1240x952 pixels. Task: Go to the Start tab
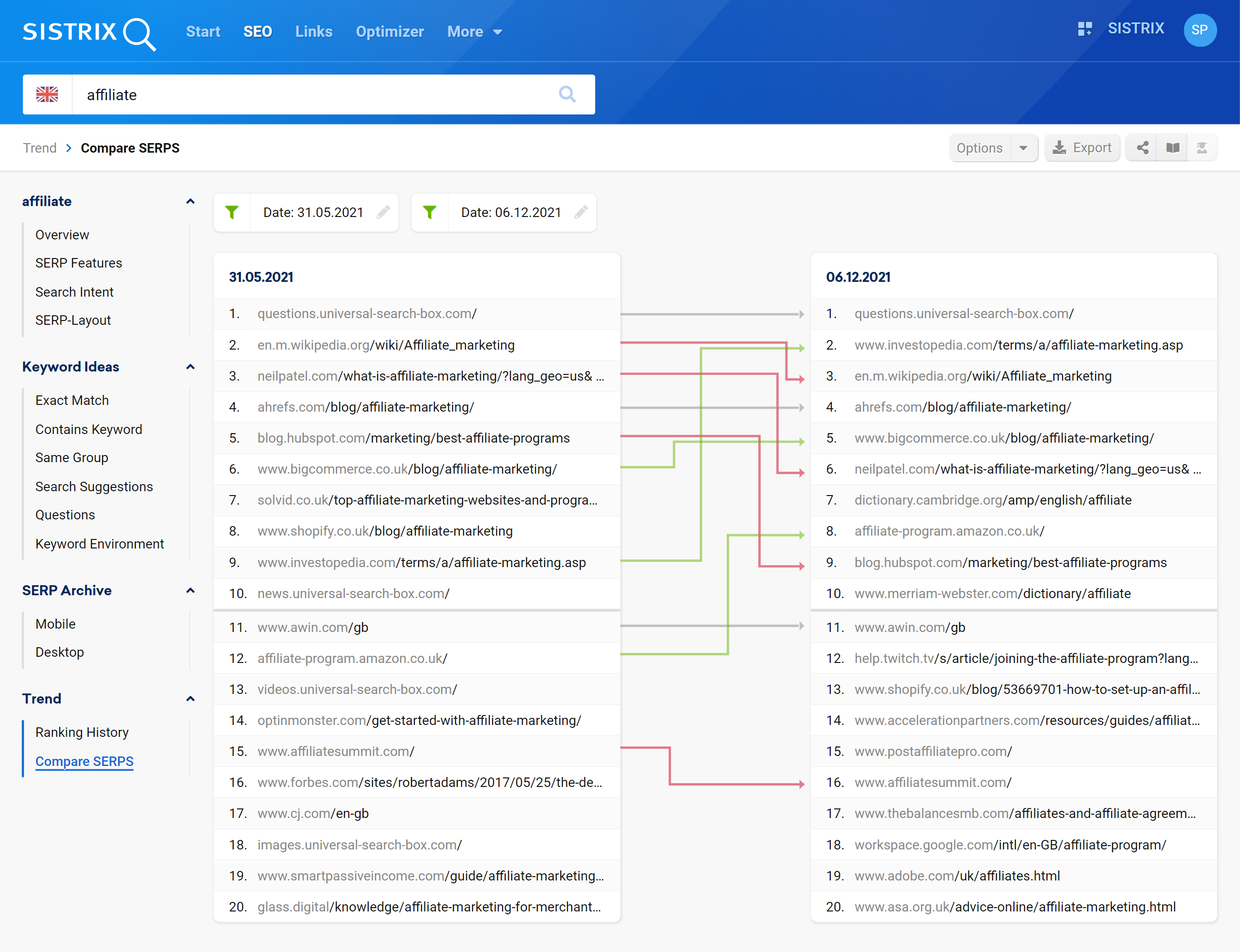click(x=203, y=32)
